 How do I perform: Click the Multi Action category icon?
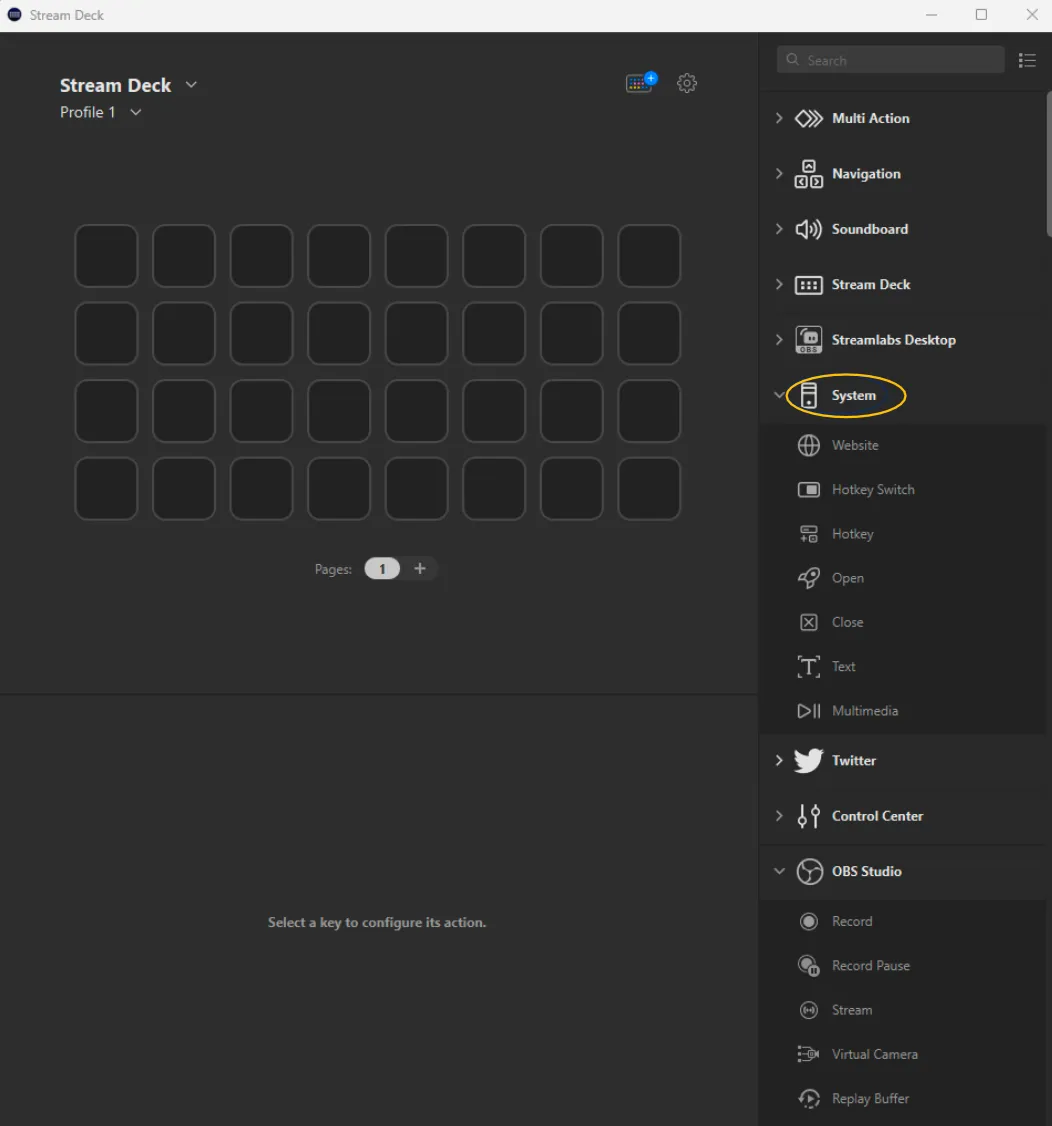809,118
